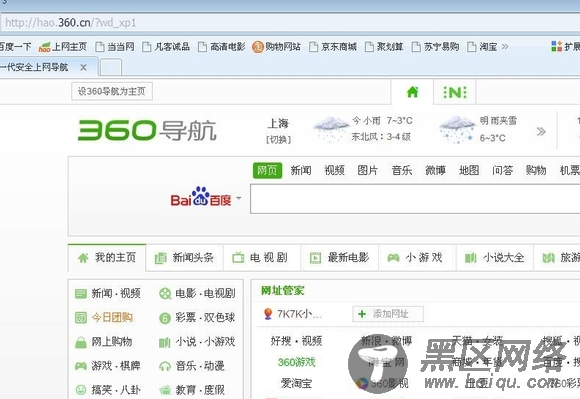Open the 淘宝 bookmark

(x=483, y=47)
